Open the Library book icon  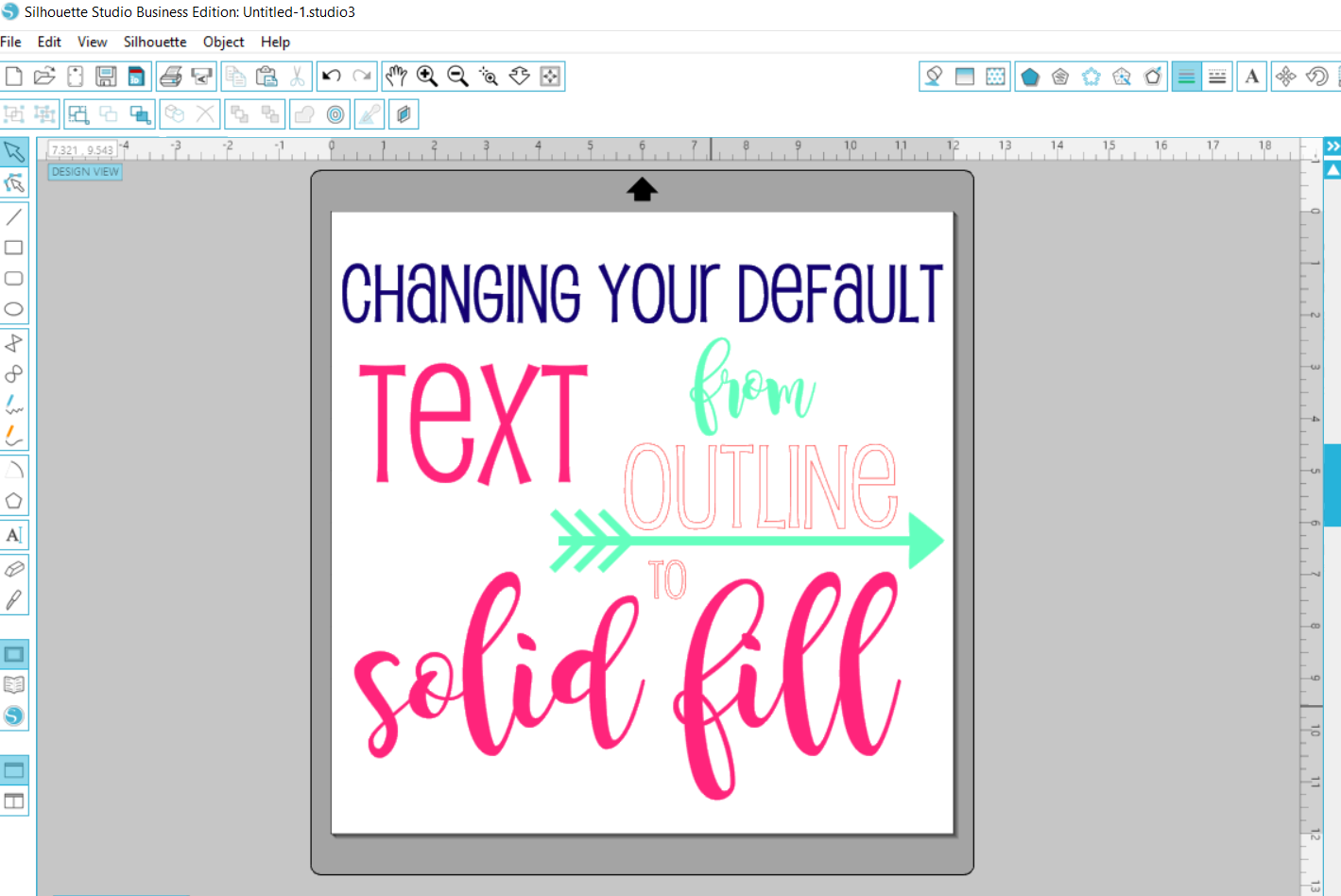pos(14,685)
